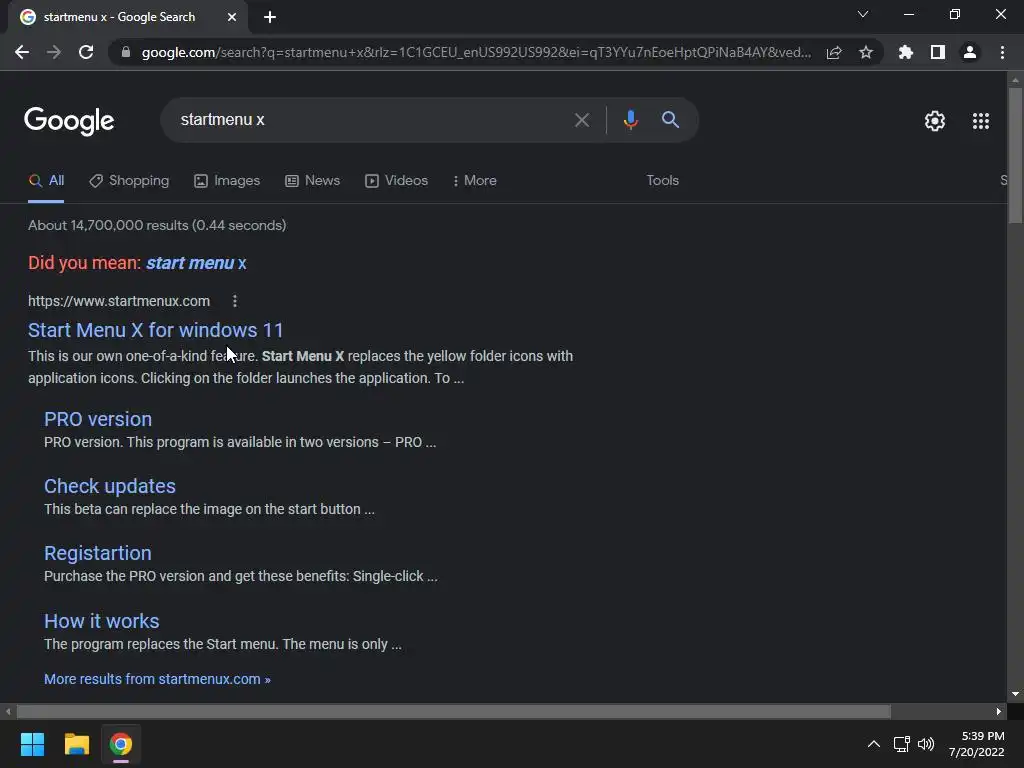Click the vertical scrollbar thumb
1024x768 pixels.
point(1015,155)
